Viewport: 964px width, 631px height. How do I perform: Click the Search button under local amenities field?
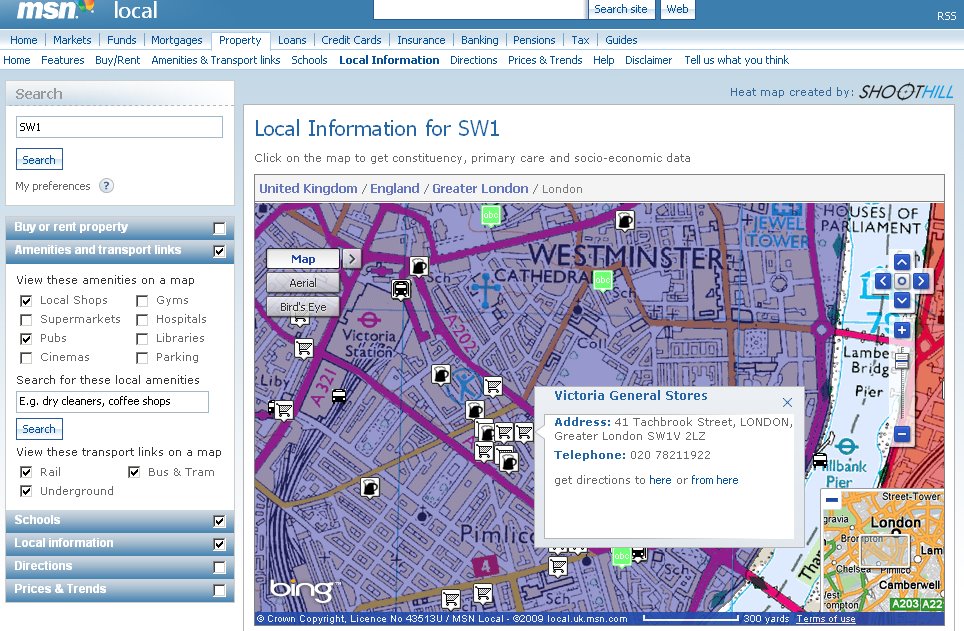point(39,429)
